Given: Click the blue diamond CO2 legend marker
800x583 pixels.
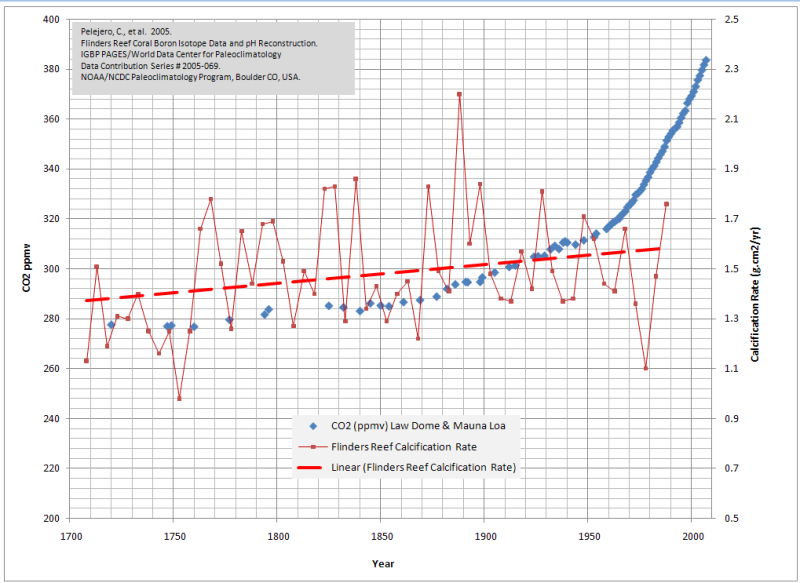Looking at the screenshot, I should click(314, 427).
